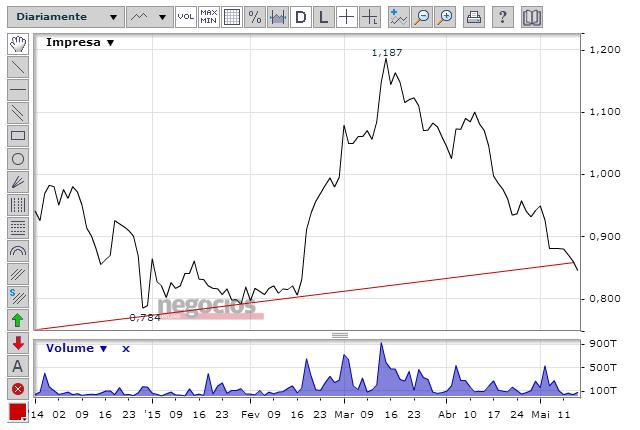Zoom in with the plus magnifier

coord(445,17)
